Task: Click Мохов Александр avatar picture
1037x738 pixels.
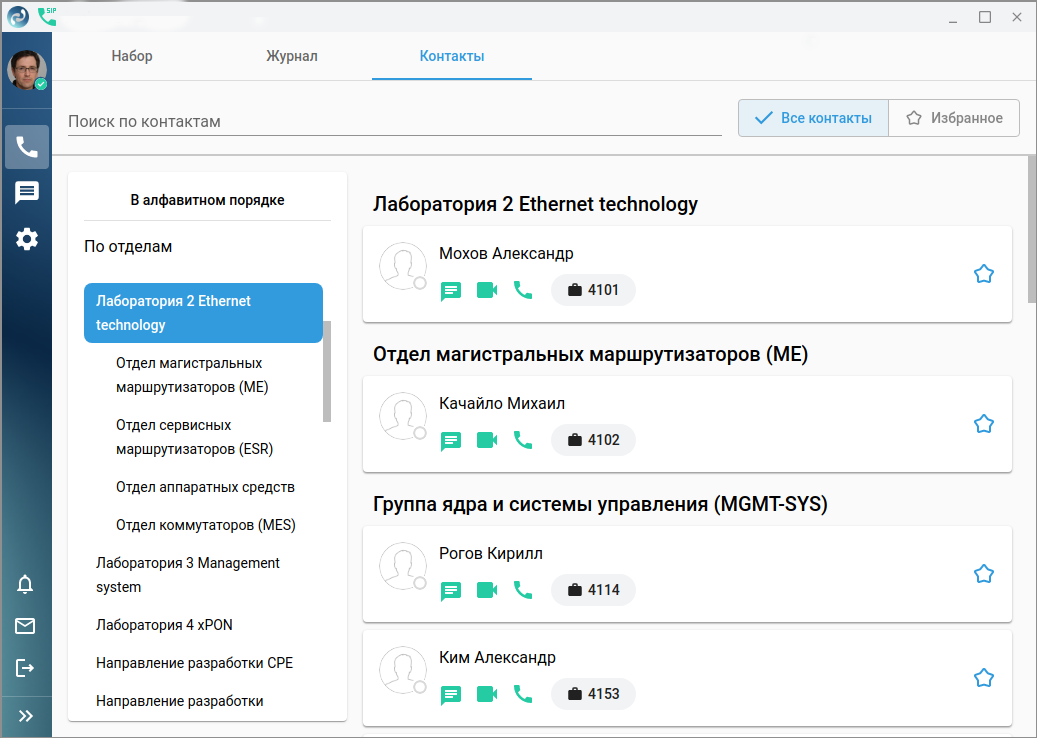Action: [x=403, y=266]
